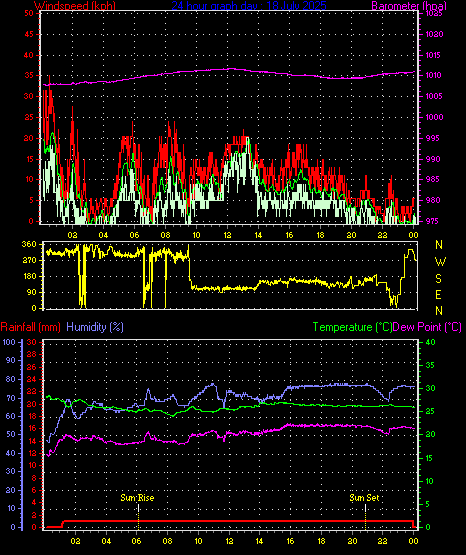Click the '90' wind direction axis value
This screenshot has width=466, height=555.
click(x=31, y=292)
